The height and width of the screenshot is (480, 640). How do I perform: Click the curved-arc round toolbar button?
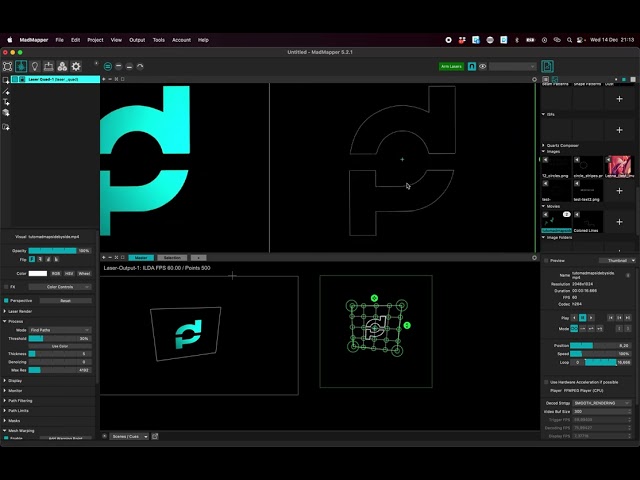point(140,66)
